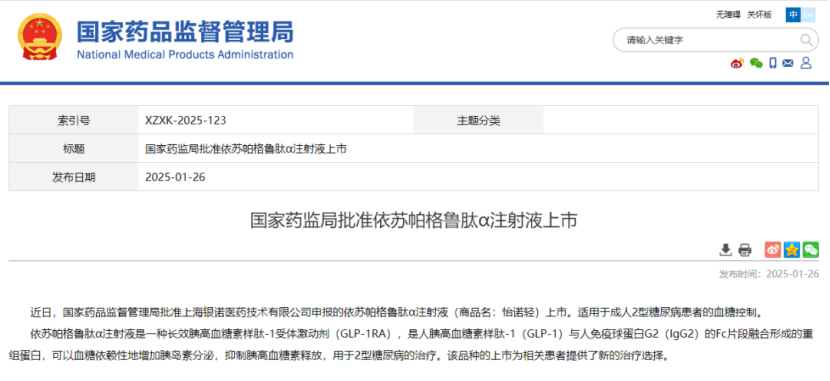Share to QZone star icon
Screen dimensions: 830x381
click(792, 250)
